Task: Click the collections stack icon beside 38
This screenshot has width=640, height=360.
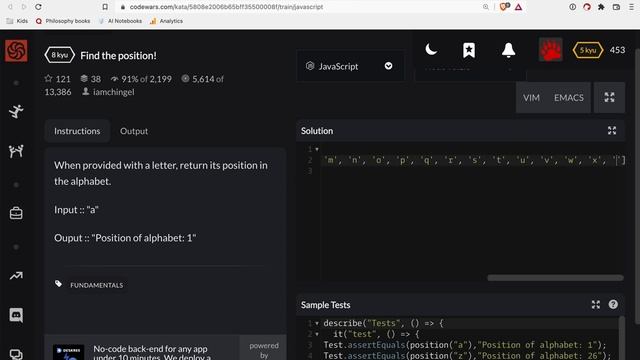Action: tap(84, 78)
